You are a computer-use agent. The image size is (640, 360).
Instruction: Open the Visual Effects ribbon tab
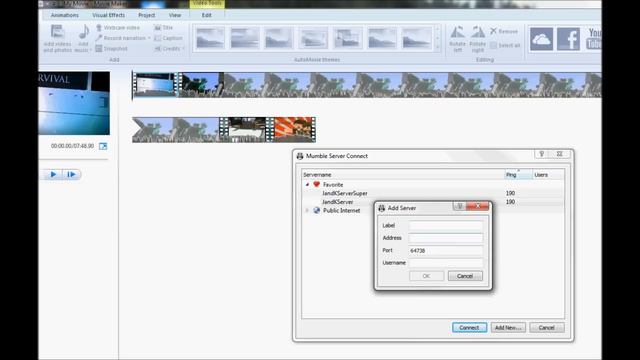click(x=109, y=15)
